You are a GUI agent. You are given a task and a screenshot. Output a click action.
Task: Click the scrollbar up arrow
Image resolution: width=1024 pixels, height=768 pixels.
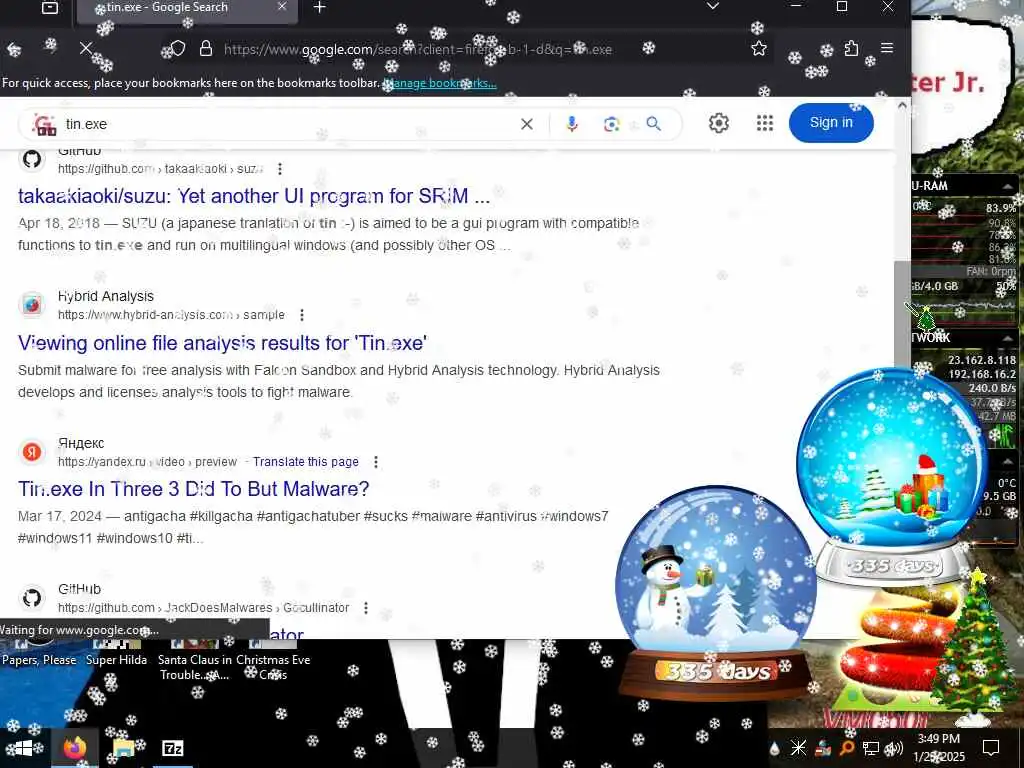[902, 104]
